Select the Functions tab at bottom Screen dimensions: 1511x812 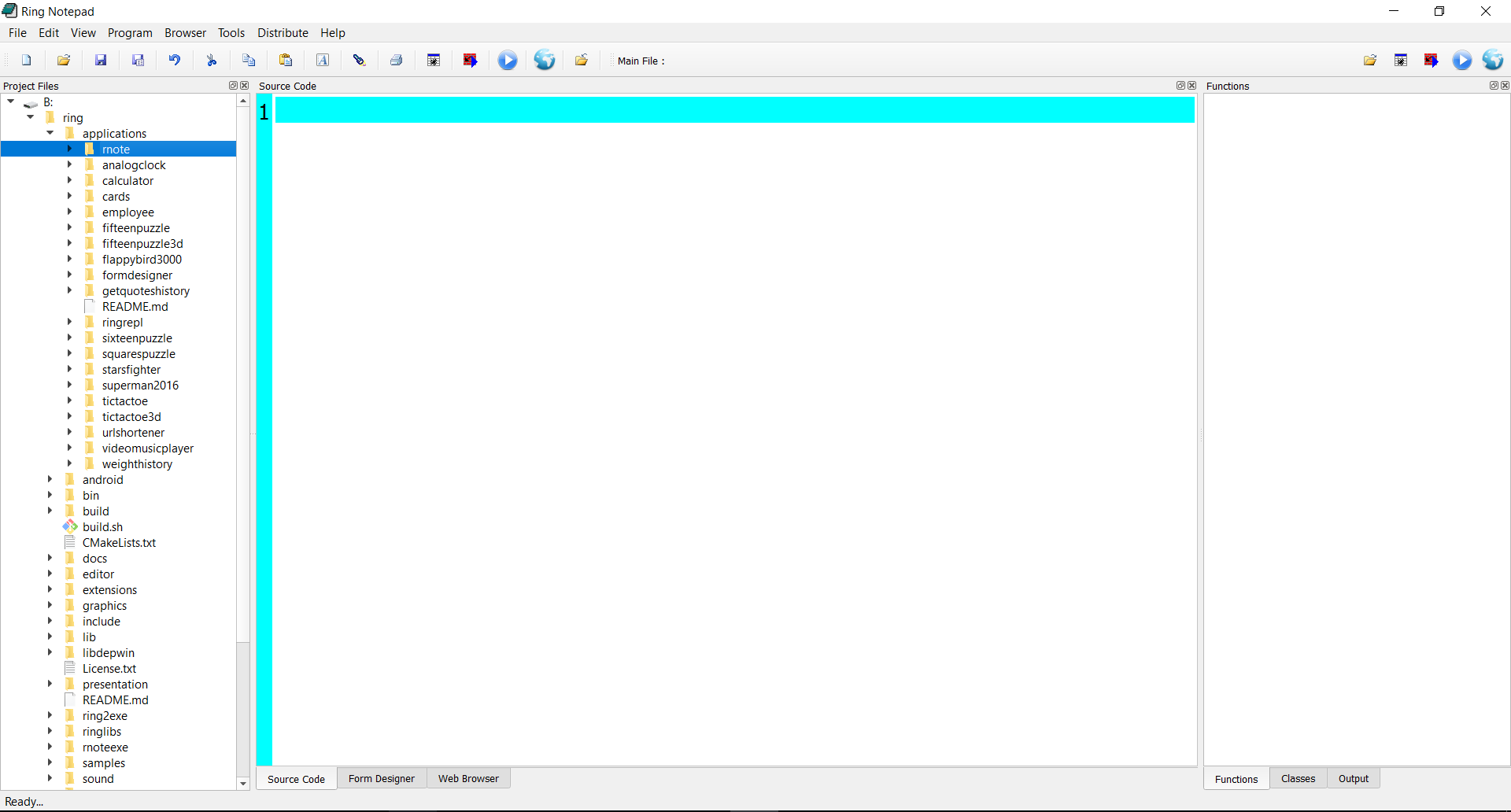pyautogui.click(x=1236, y=779)
